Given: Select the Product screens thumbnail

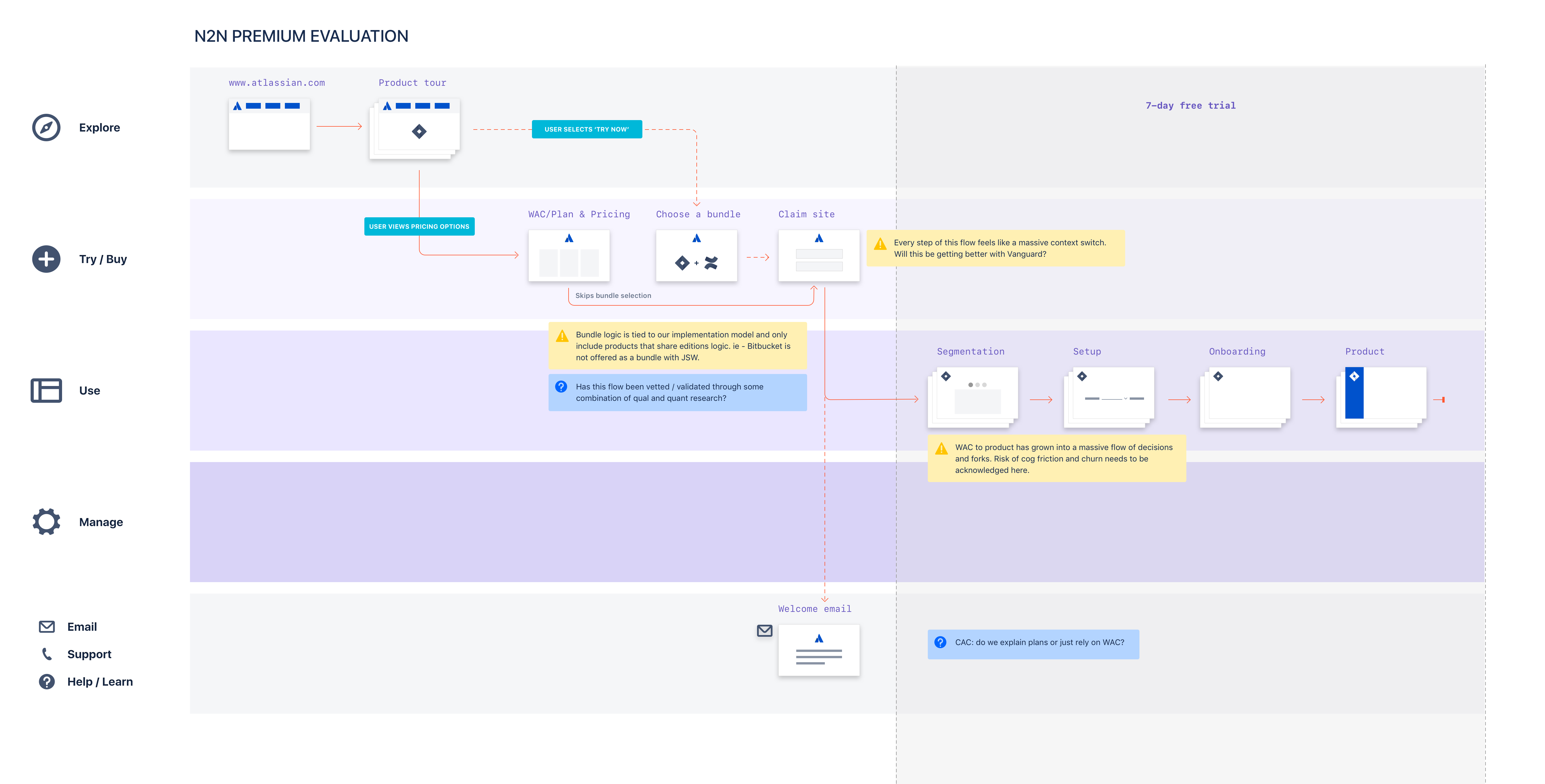Looking at the screenshot, I should (x=1381, y=397).
